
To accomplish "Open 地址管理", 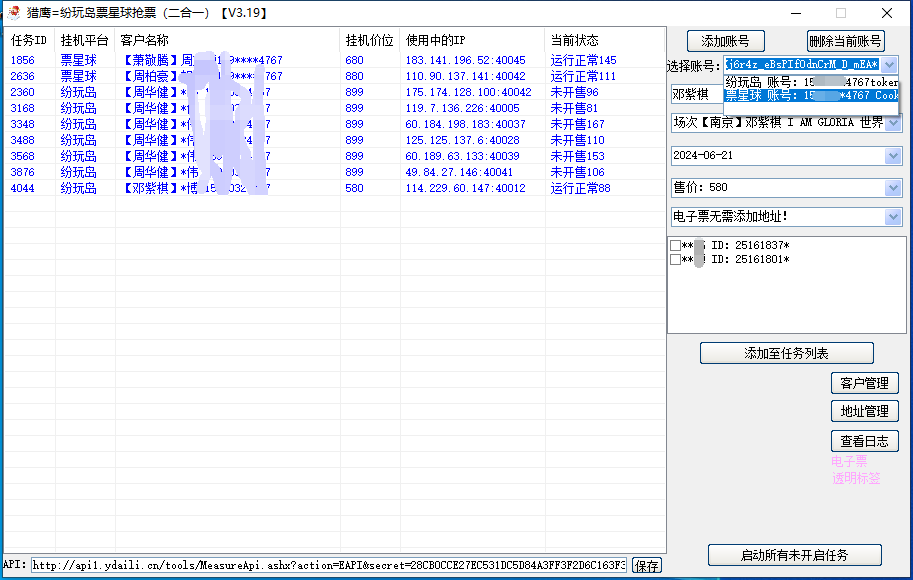I will 865,411.
